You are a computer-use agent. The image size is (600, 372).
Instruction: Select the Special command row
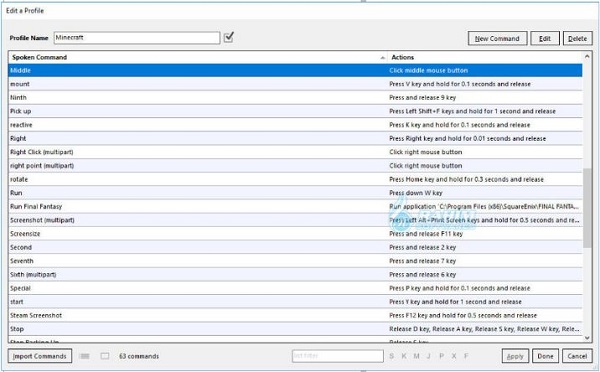click(295, 288)
